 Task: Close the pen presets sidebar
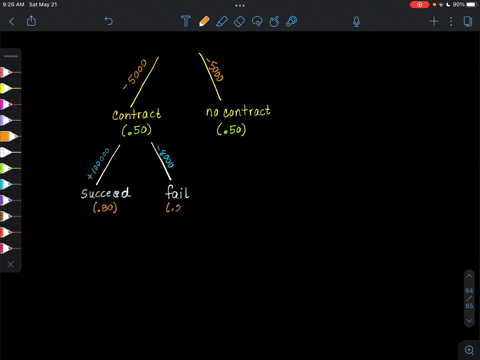tap(11, 264)
